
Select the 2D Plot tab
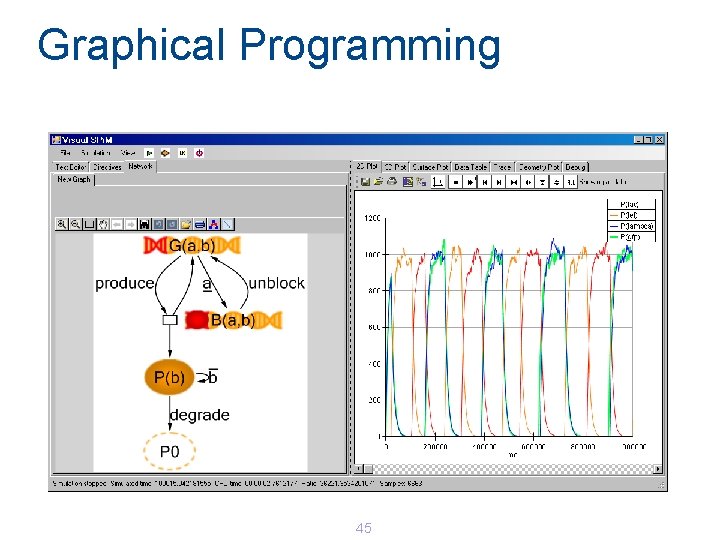tap(366, 166)
